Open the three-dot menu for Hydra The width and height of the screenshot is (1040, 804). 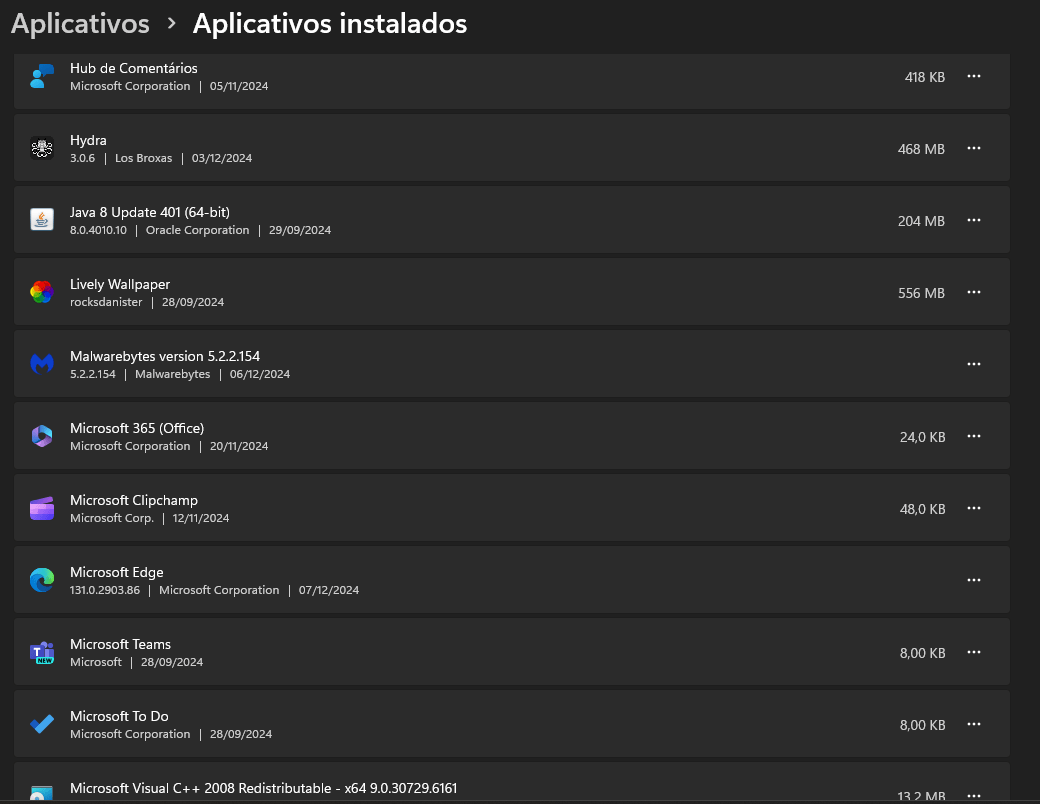point(974,148)
